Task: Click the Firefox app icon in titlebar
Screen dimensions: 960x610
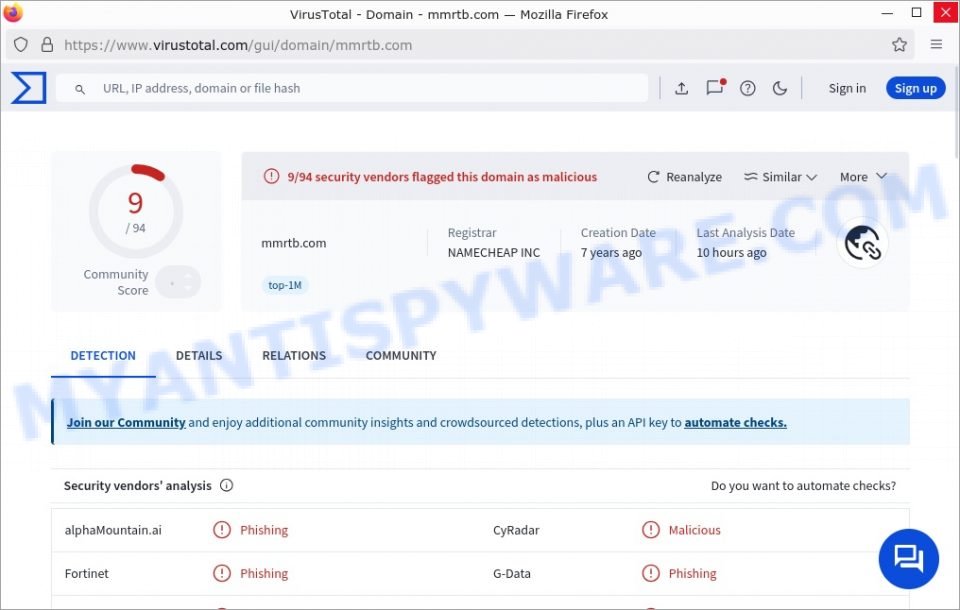Action: [12, 12]
